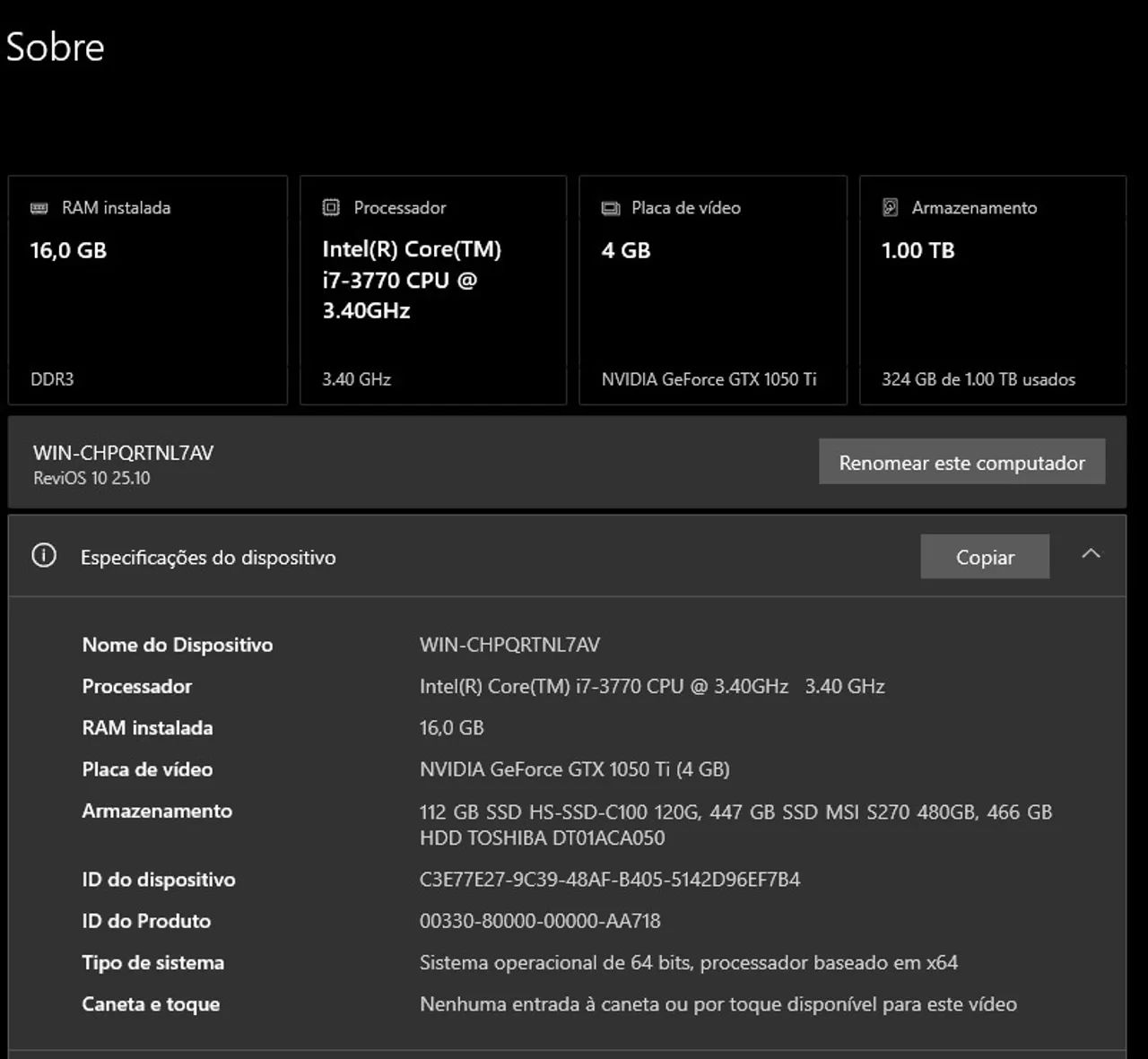Click WIN-CHPQRTNL7AV name above ReviOS text
Image resolution: width=1148 pixels, height=1059 pixels.
123,453
